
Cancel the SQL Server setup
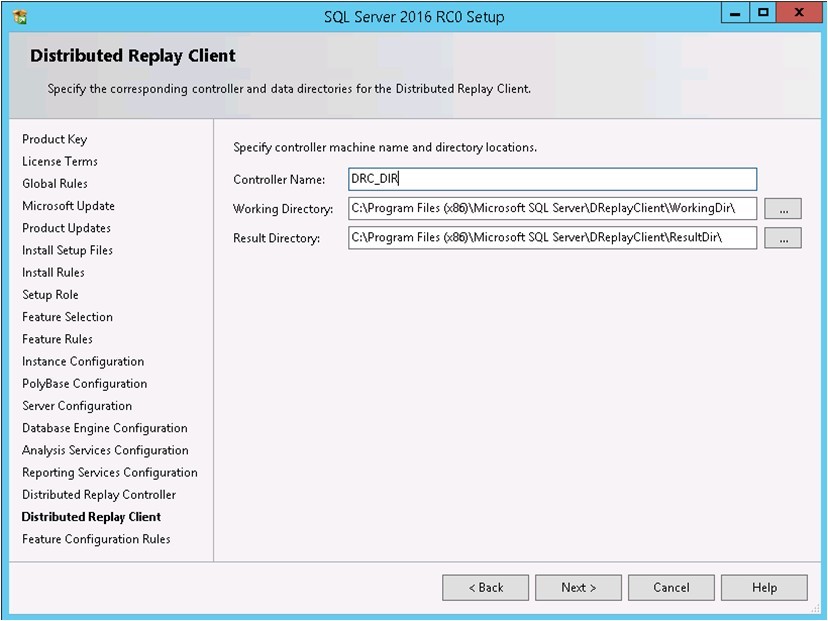(x=671, y=587)
